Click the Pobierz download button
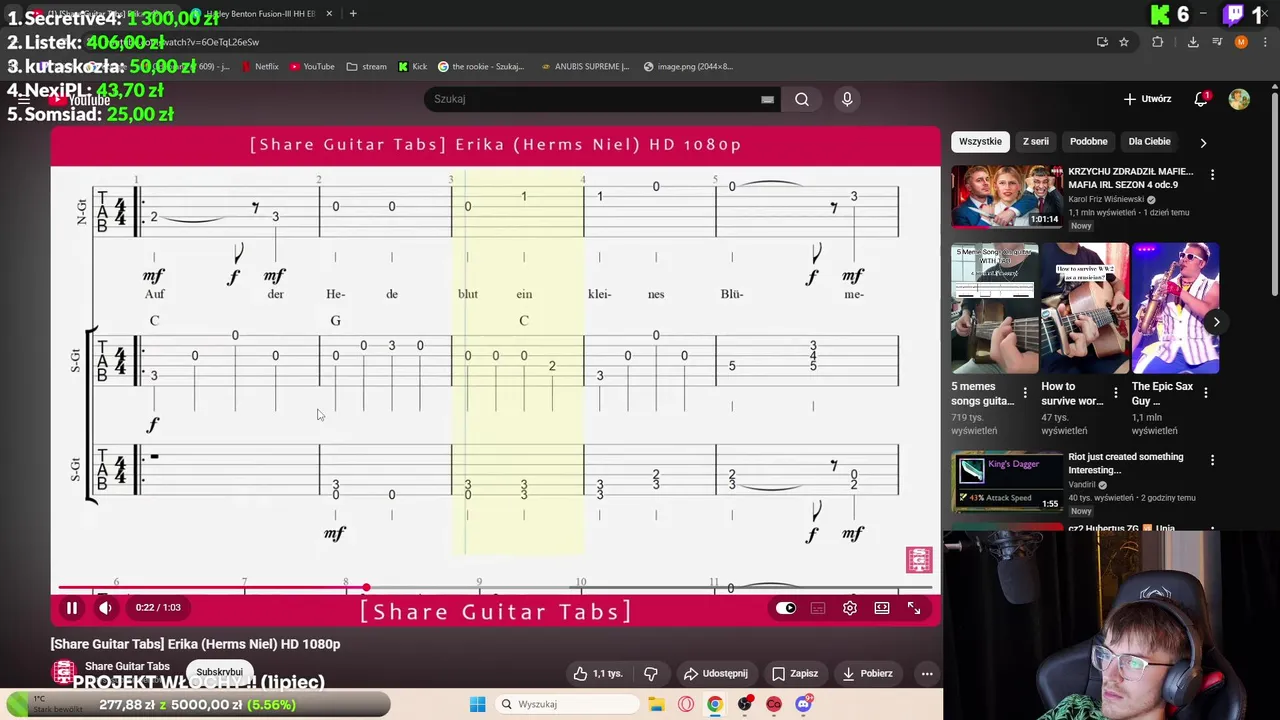 (866, 673)
